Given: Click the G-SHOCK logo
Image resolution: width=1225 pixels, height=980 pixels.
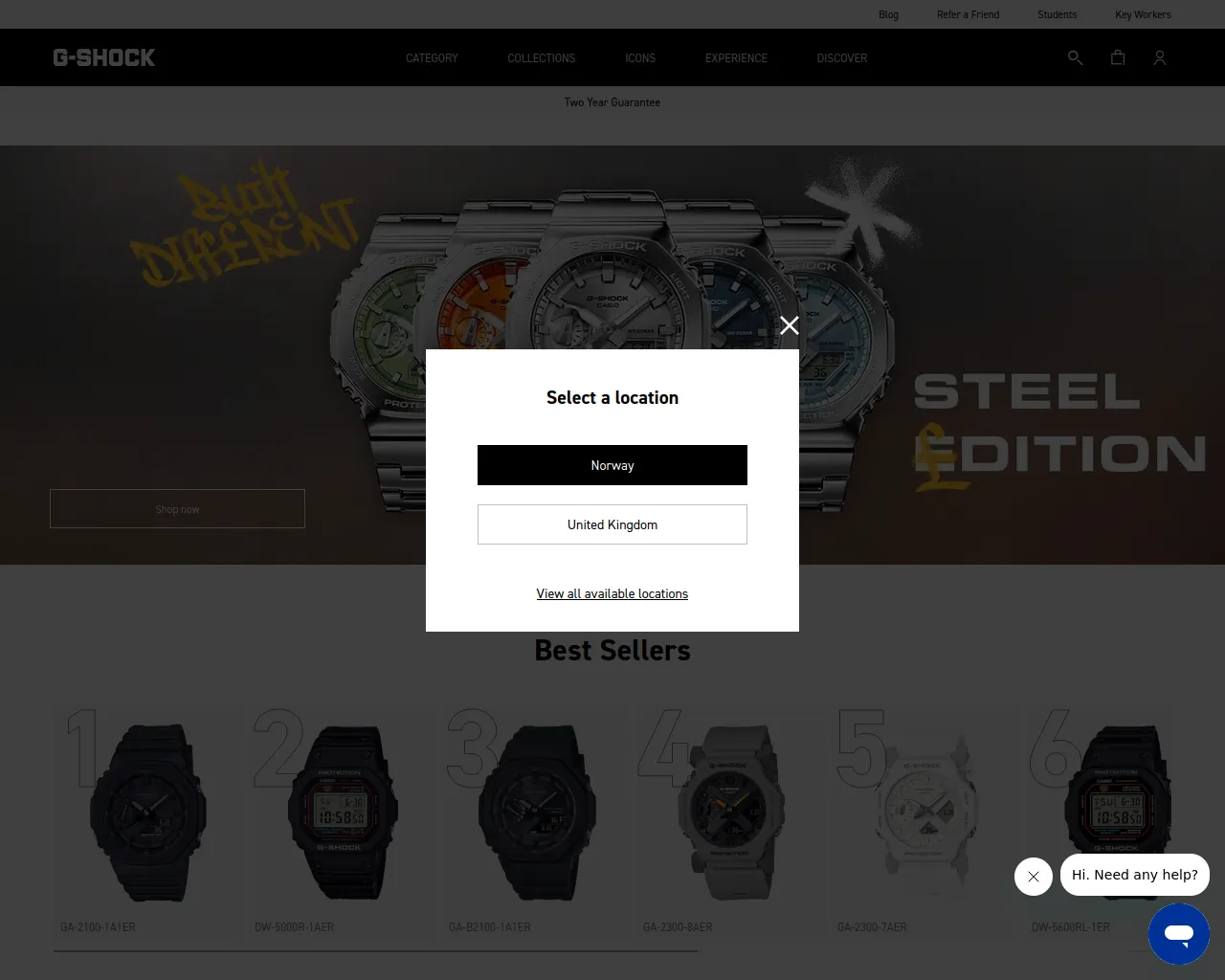Looking at the screenshot, I should click(104, 57).
